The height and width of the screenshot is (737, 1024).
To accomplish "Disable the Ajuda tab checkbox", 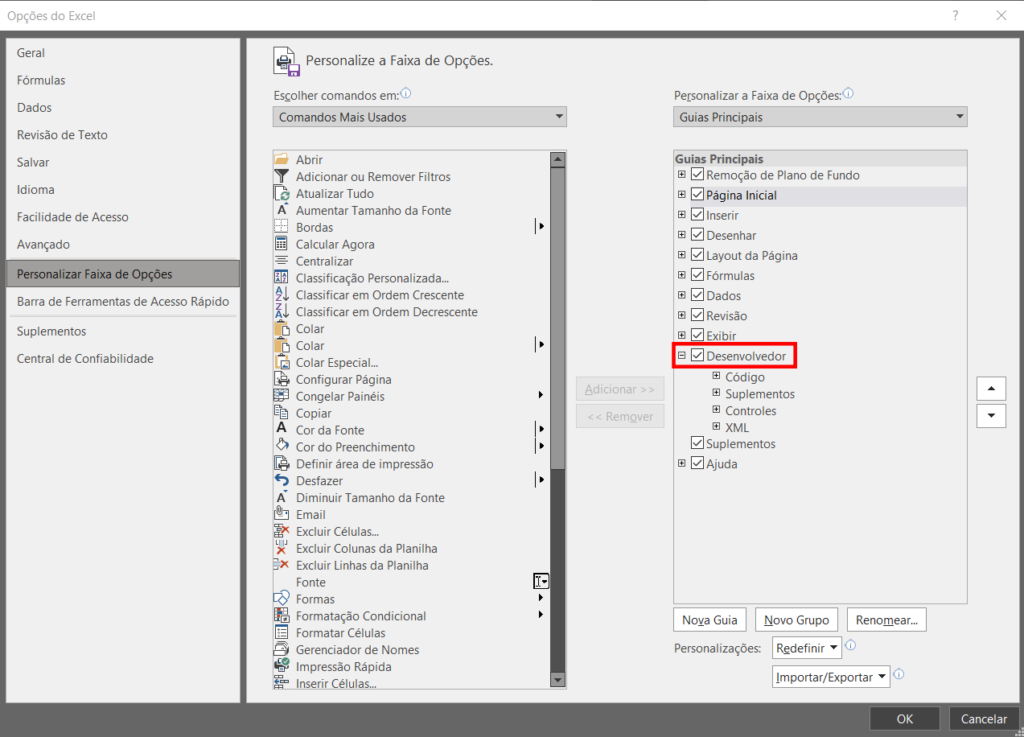I will coord(698,464).
